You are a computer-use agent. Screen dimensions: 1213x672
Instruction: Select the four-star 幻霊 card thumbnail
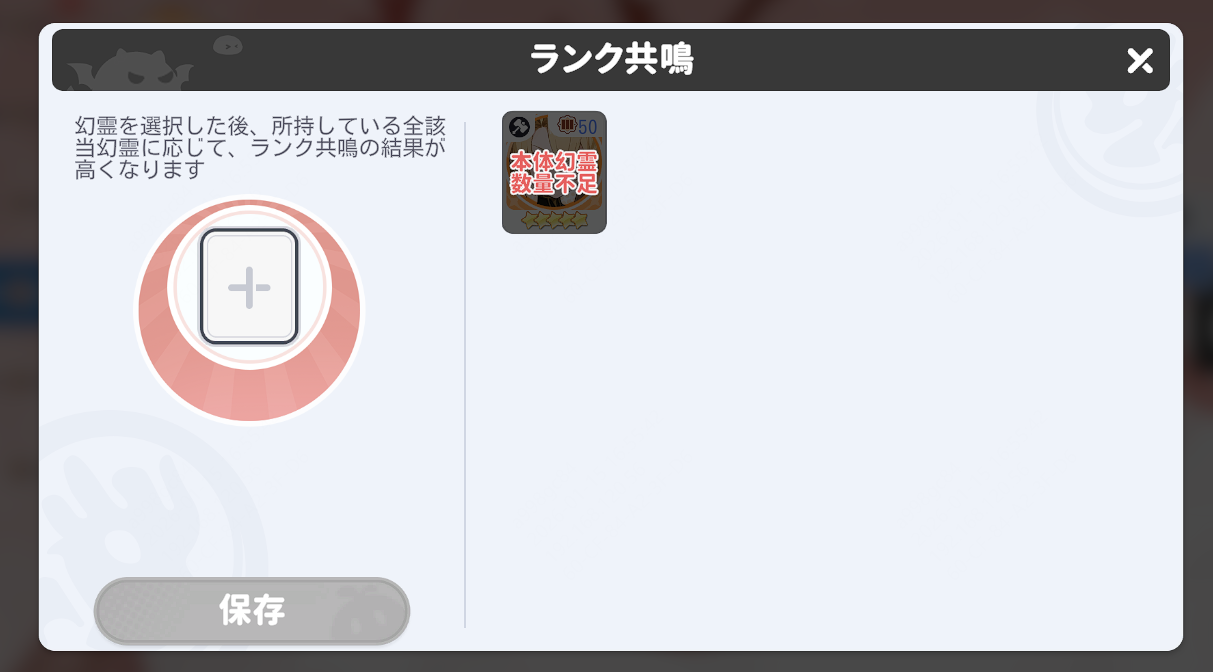click(x=554, y=172)
